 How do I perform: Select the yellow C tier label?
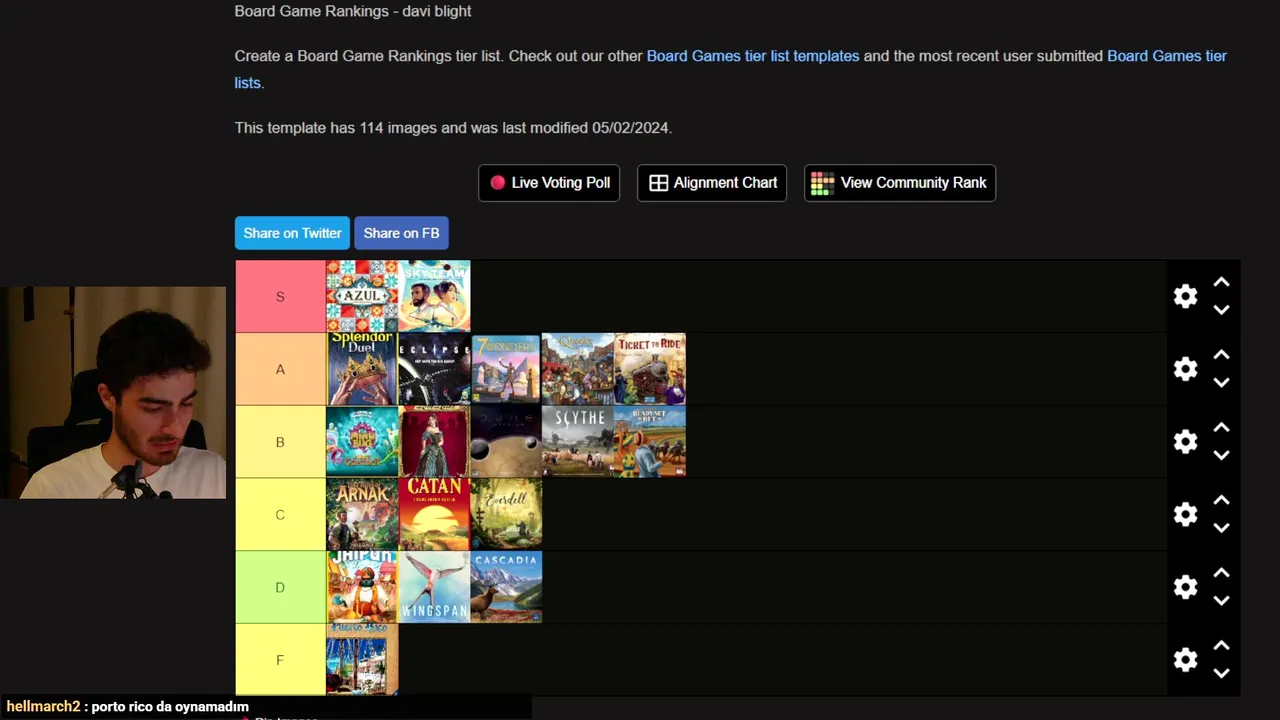(x=280, y=514)
